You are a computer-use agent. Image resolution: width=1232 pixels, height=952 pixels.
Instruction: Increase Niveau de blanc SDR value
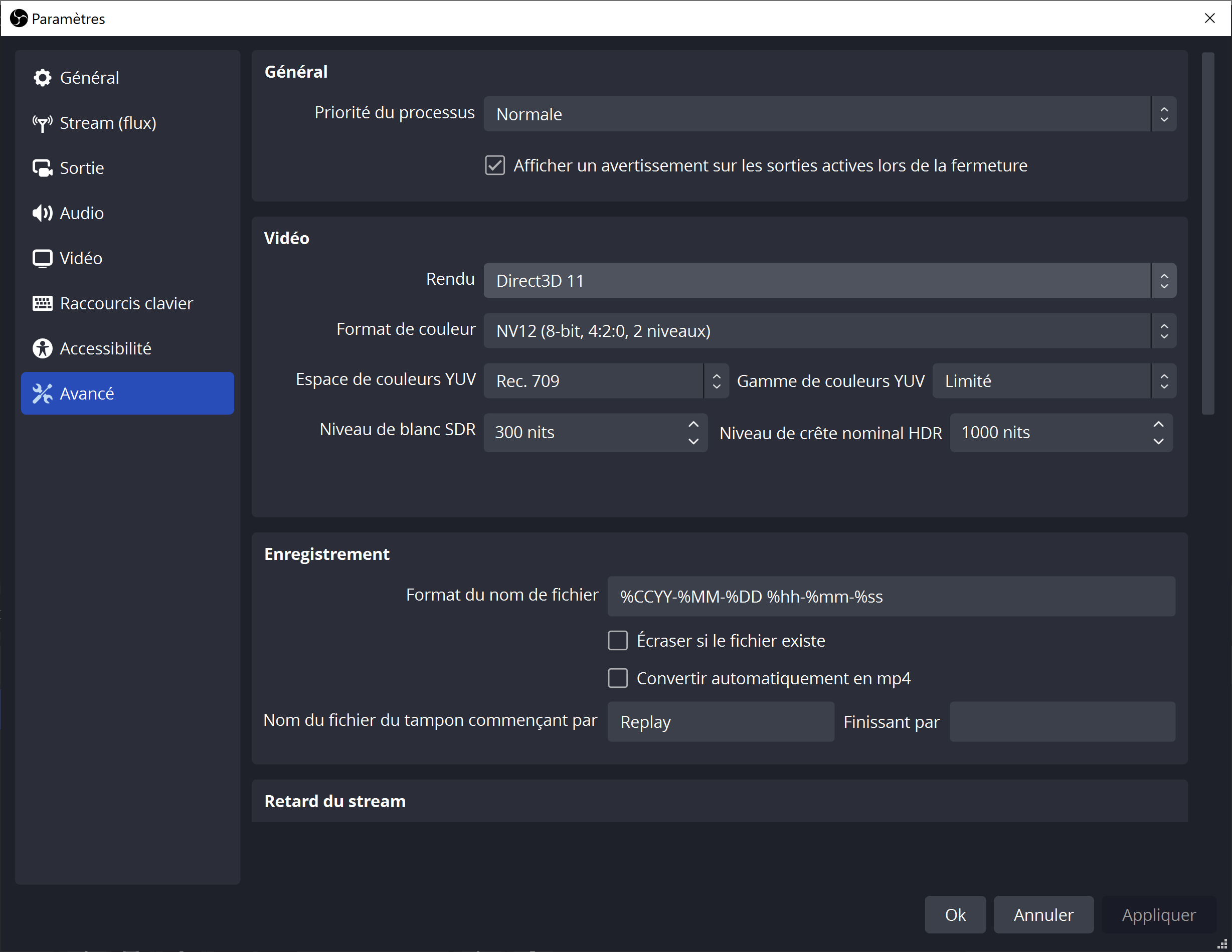693,424
